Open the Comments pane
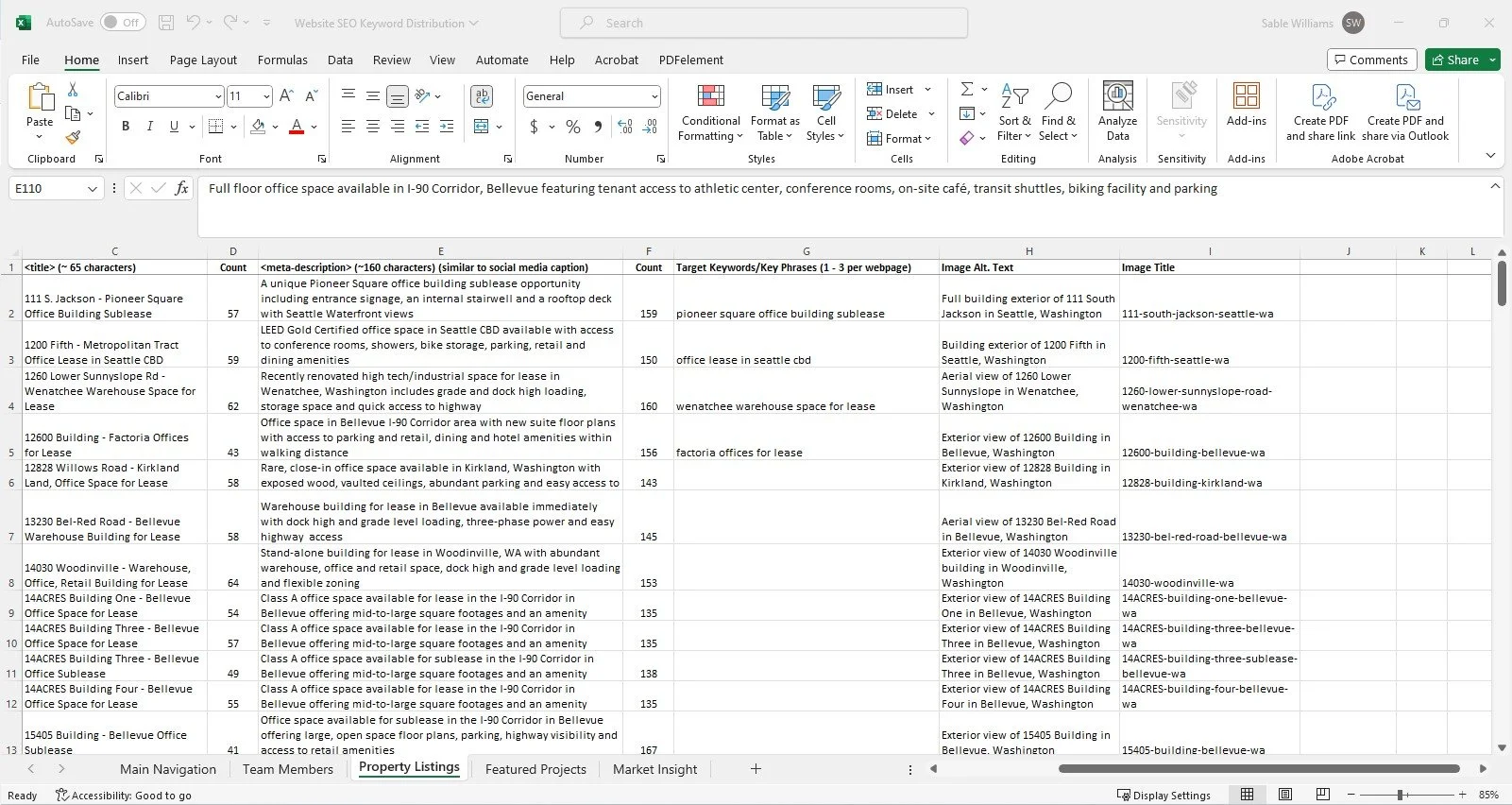Image resolution: width=1512 pixels, height=805 pixels. pos(1371,60)
